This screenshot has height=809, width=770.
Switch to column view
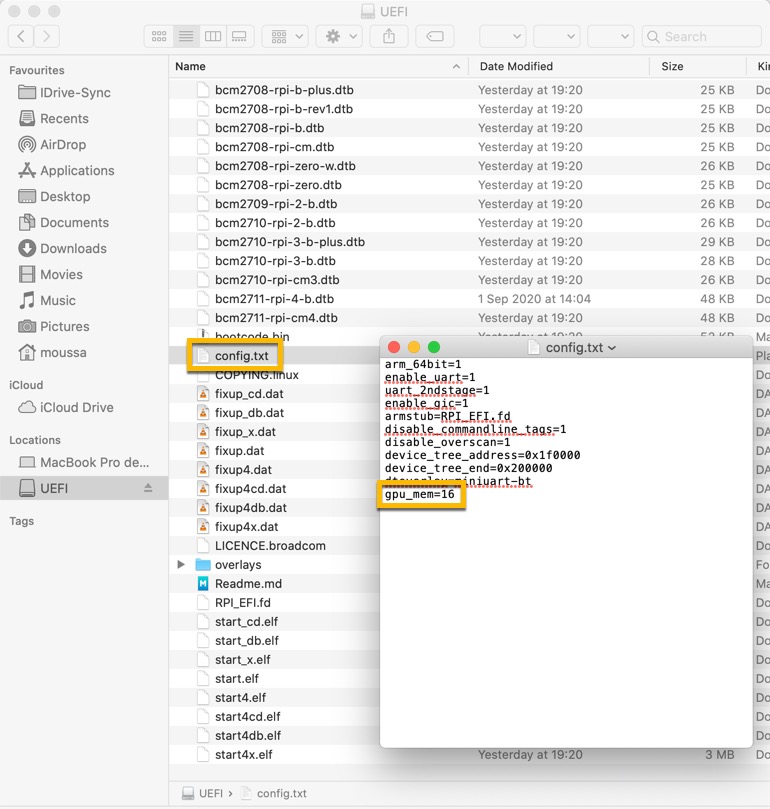(x=213, y=36)
